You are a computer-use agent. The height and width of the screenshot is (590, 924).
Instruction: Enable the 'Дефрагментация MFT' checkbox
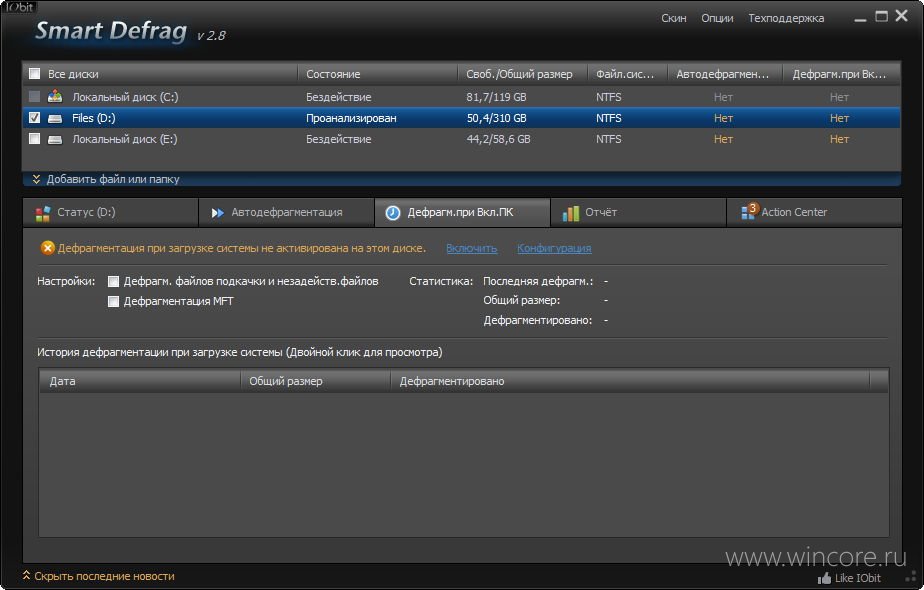click(113, 302)
